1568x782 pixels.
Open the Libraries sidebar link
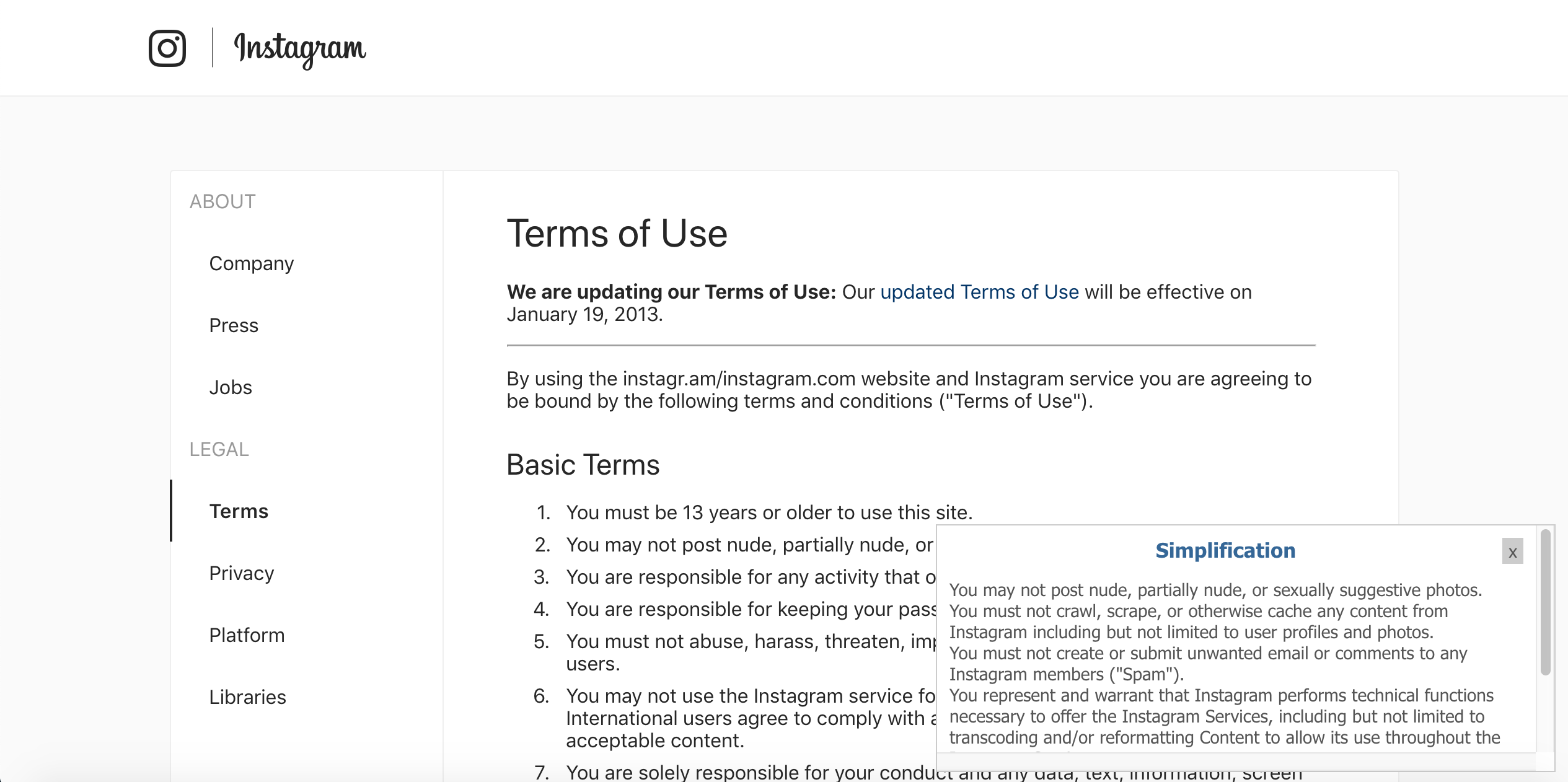(247, 697)
